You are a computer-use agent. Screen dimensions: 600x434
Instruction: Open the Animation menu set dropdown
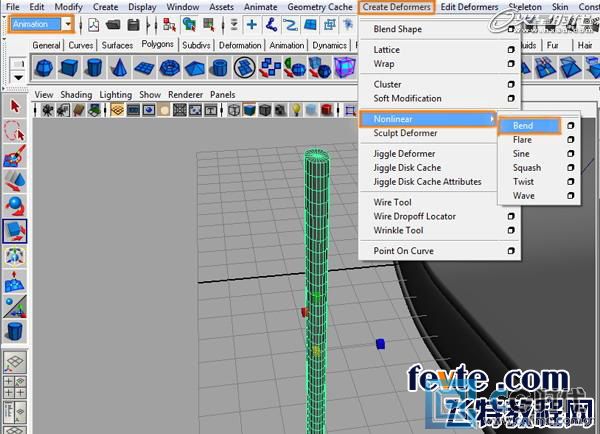(x=67, y=24)
